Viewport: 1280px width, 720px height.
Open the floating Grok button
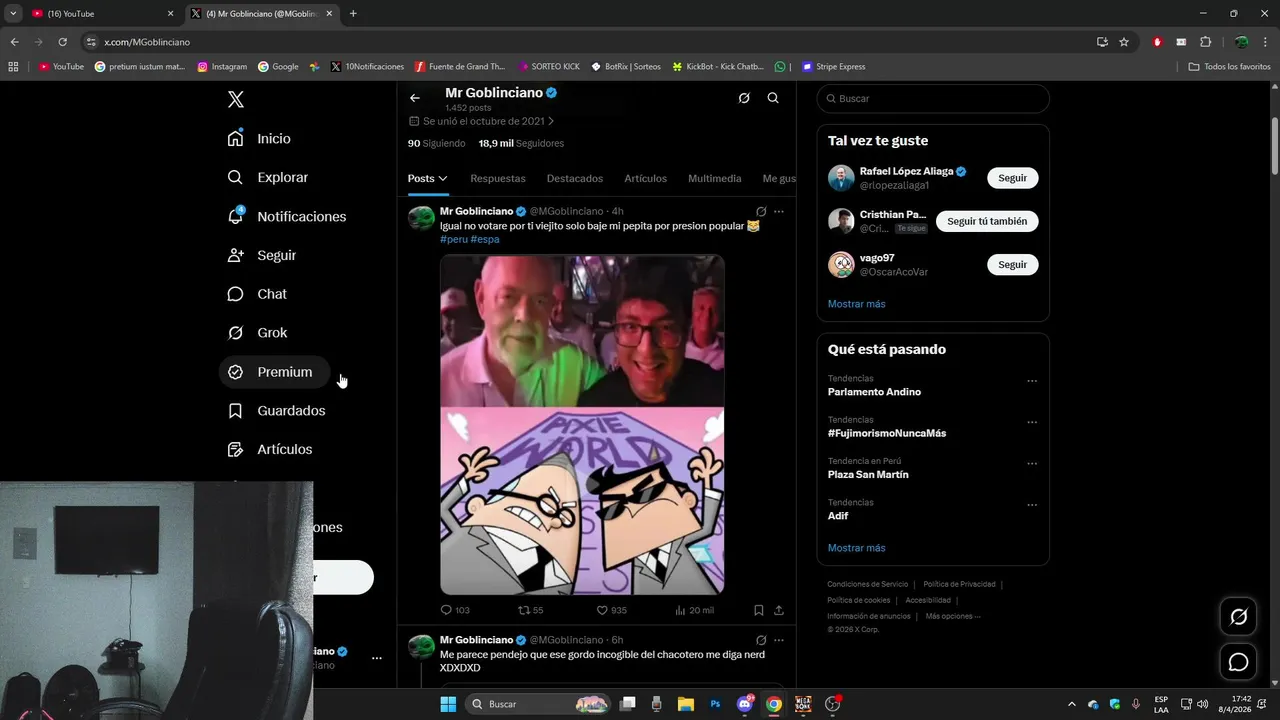(1238, 617)
